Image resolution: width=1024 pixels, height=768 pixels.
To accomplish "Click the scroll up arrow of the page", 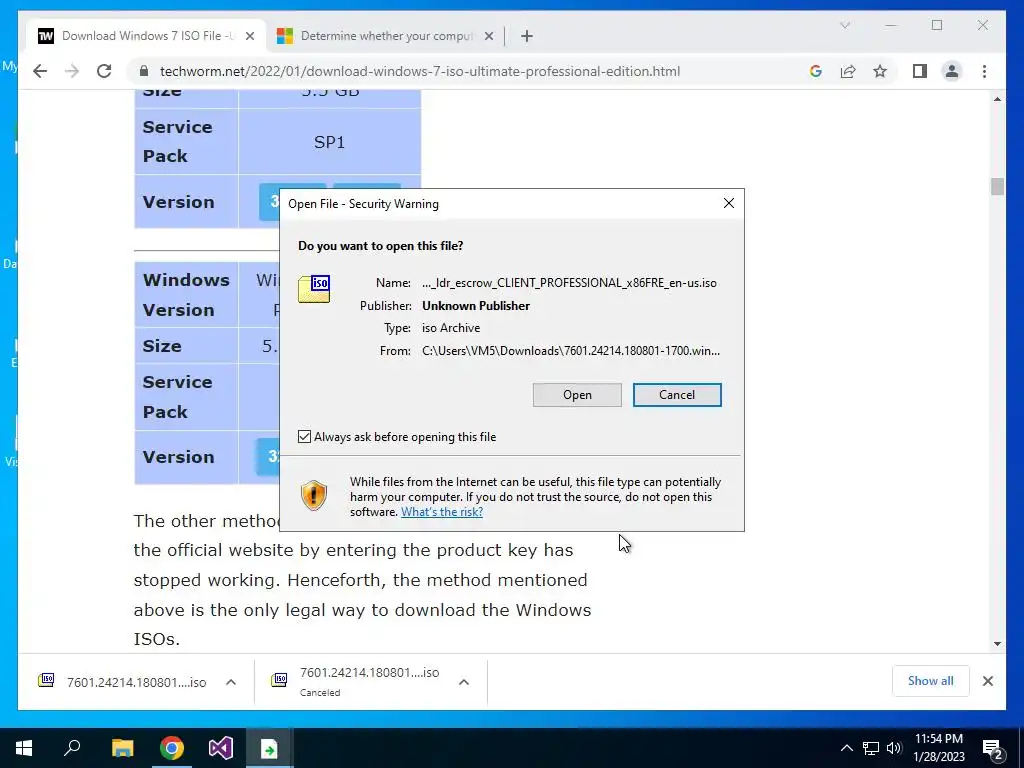I will coord(997,99).
